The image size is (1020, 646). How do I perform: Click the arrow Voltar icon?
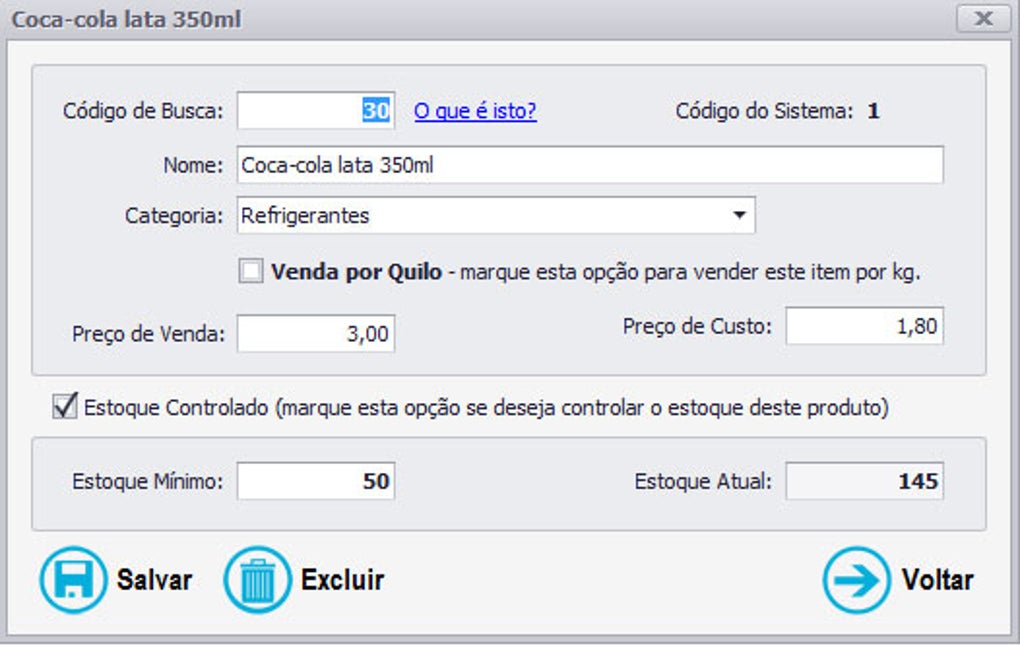856,580
